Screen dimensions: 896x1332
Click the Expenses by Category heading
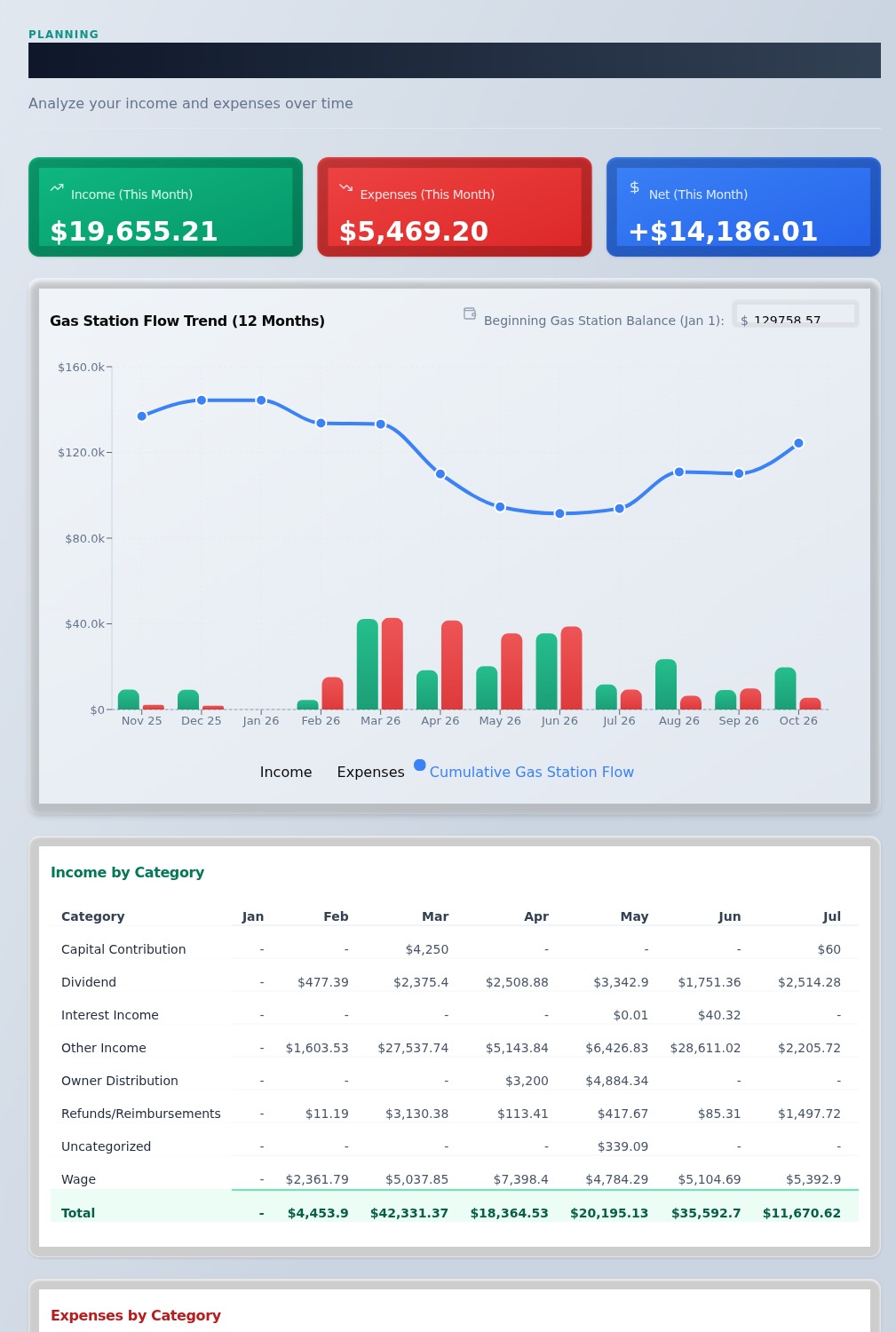[x=136, y=1316]
